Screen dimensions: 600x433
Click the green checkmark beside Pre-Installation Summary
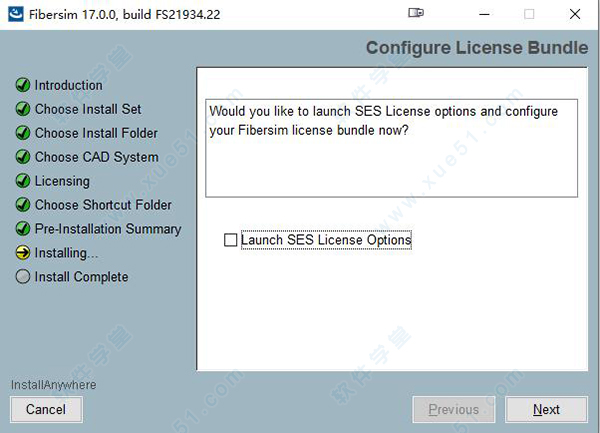coord(23,229)
